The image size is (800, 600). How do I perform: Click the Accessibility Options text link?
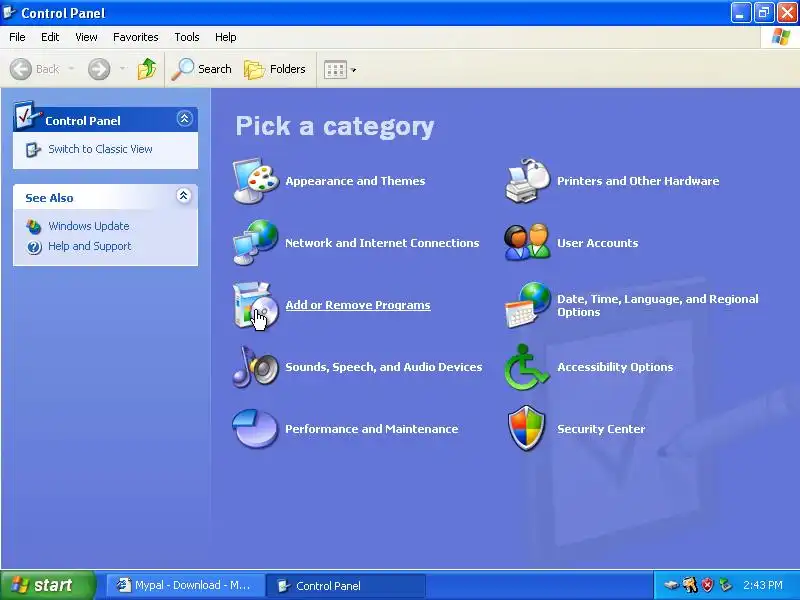(615, 367)
